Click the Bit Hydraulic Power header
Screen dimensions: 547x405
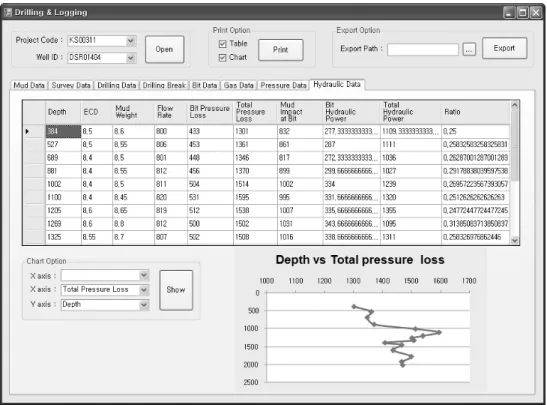[351, 112]
